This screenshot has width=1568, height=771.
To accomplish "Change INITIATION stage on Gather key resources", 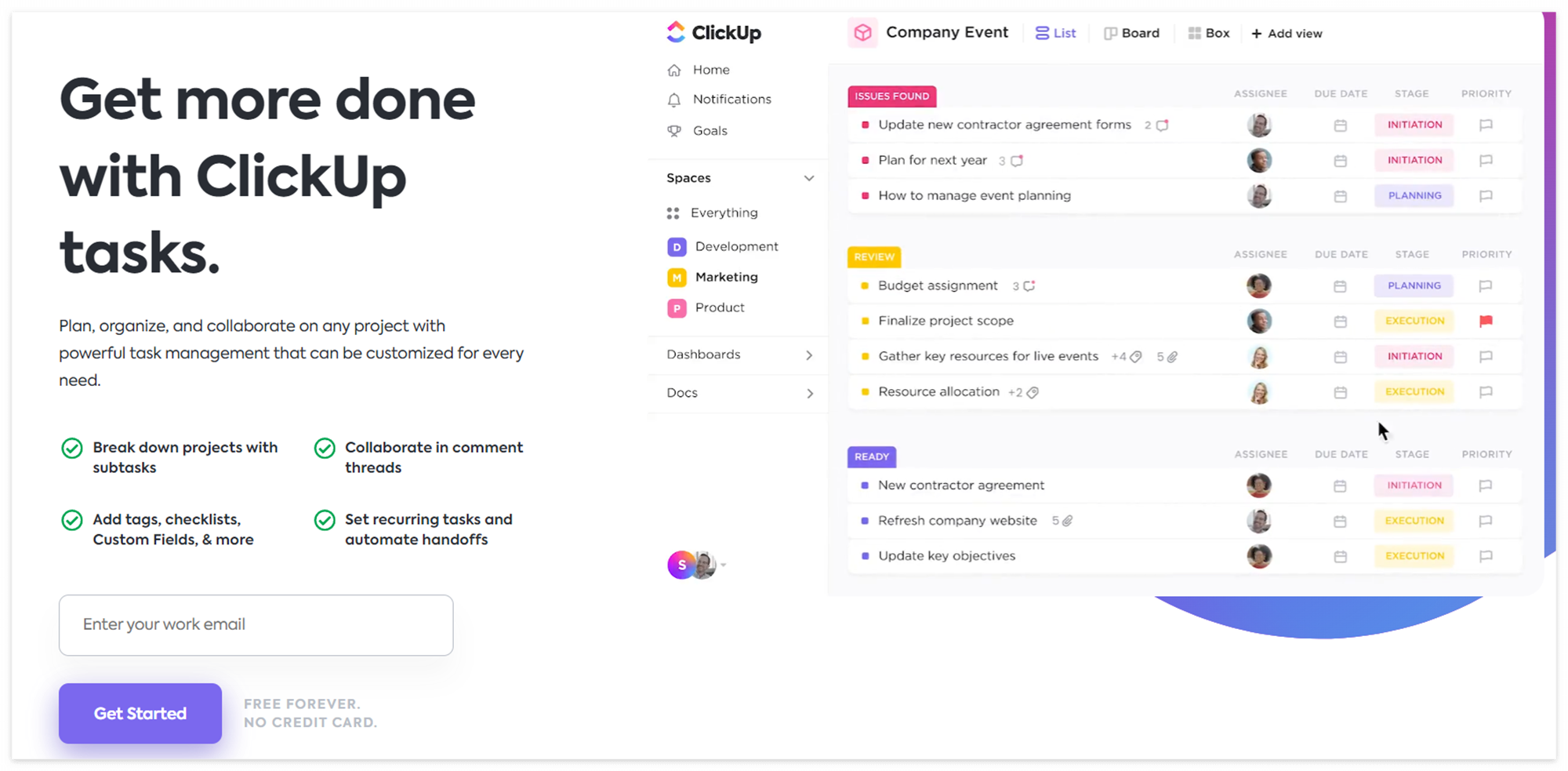I will (1414, 356).
